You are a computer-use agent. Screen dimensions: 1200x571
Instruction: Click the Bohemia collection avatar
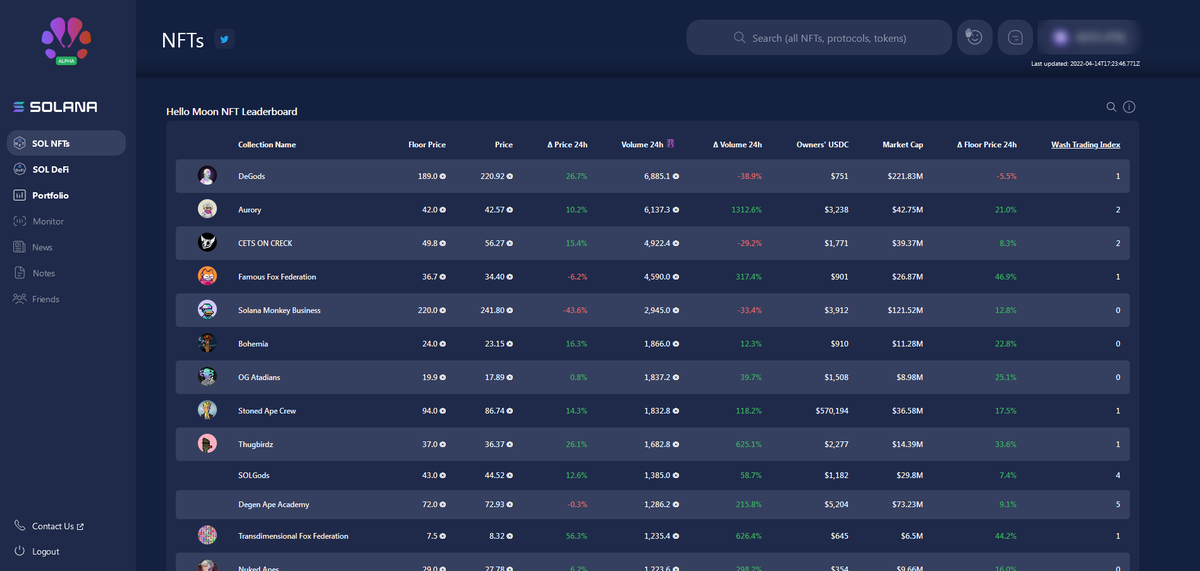(x=207, y=343)
